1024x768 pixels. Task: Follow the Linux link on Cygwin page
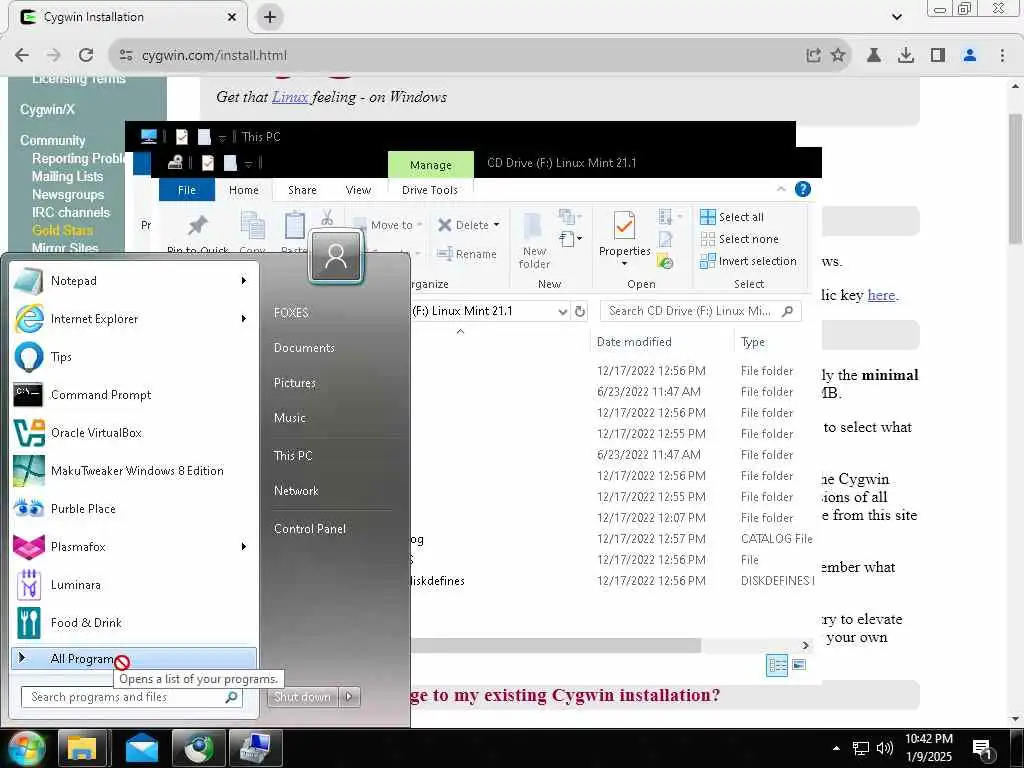(290, 97)
